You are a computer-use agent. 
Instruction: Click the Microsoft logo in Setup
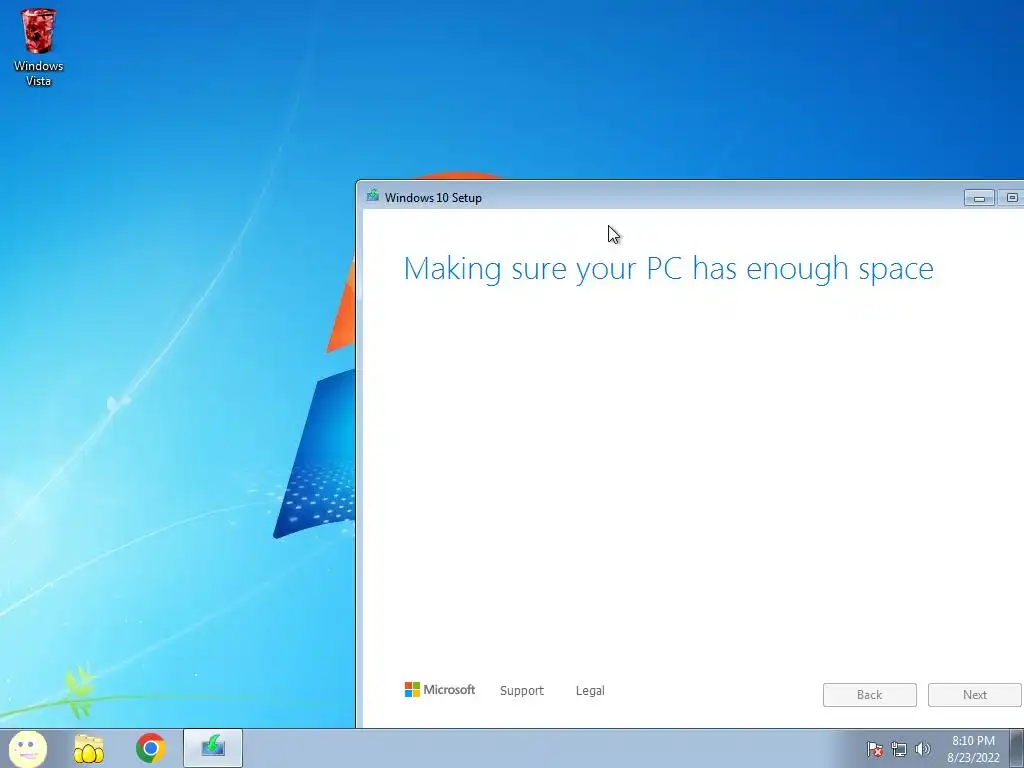(x=440, y=690)
